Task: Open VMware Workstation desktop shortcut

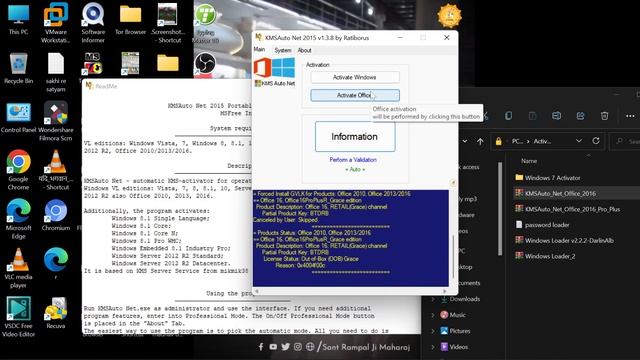Action: click(56, 23)
